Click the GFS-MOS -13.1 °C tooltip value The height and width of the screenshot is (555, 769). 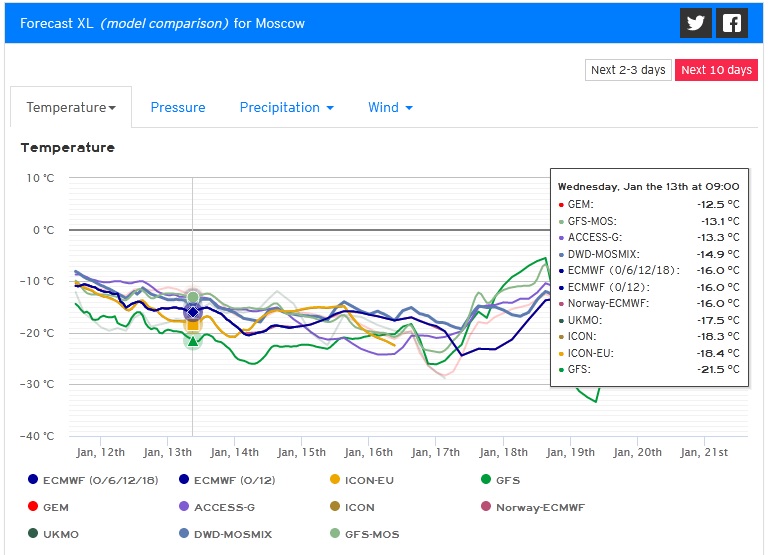coord(720,221)
